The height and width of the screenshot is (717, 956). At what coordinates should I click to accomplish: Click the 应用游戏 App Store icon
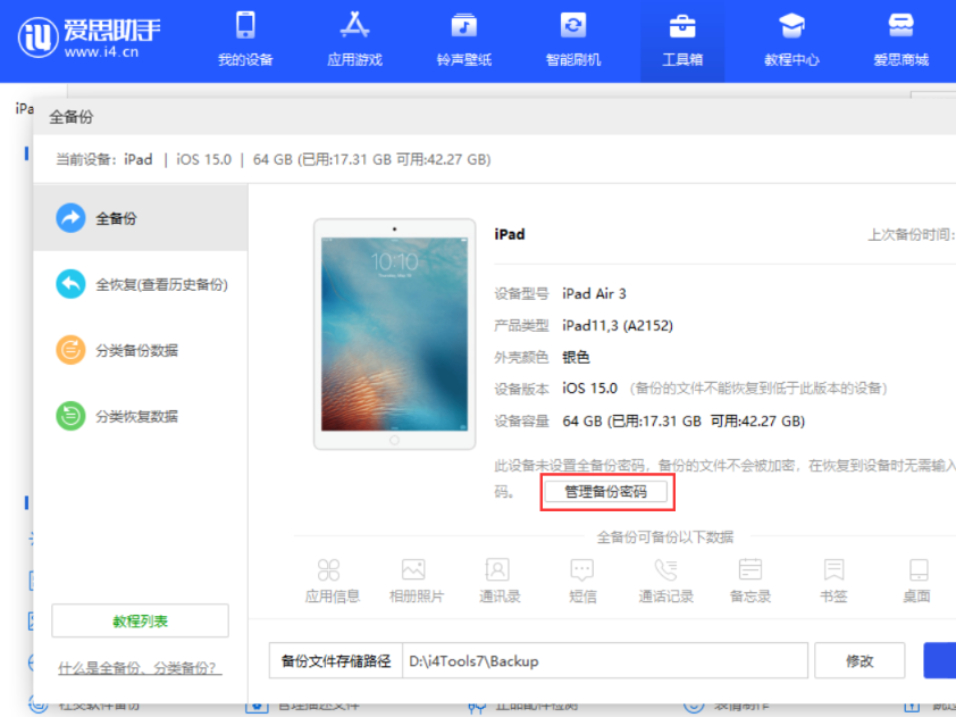coord(354,26)
